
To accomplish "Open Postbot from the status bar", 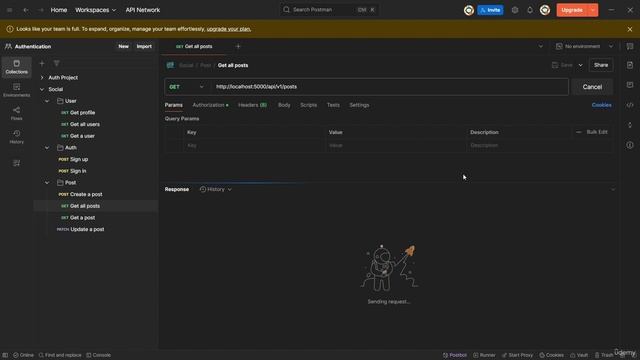I will point(455,355).
